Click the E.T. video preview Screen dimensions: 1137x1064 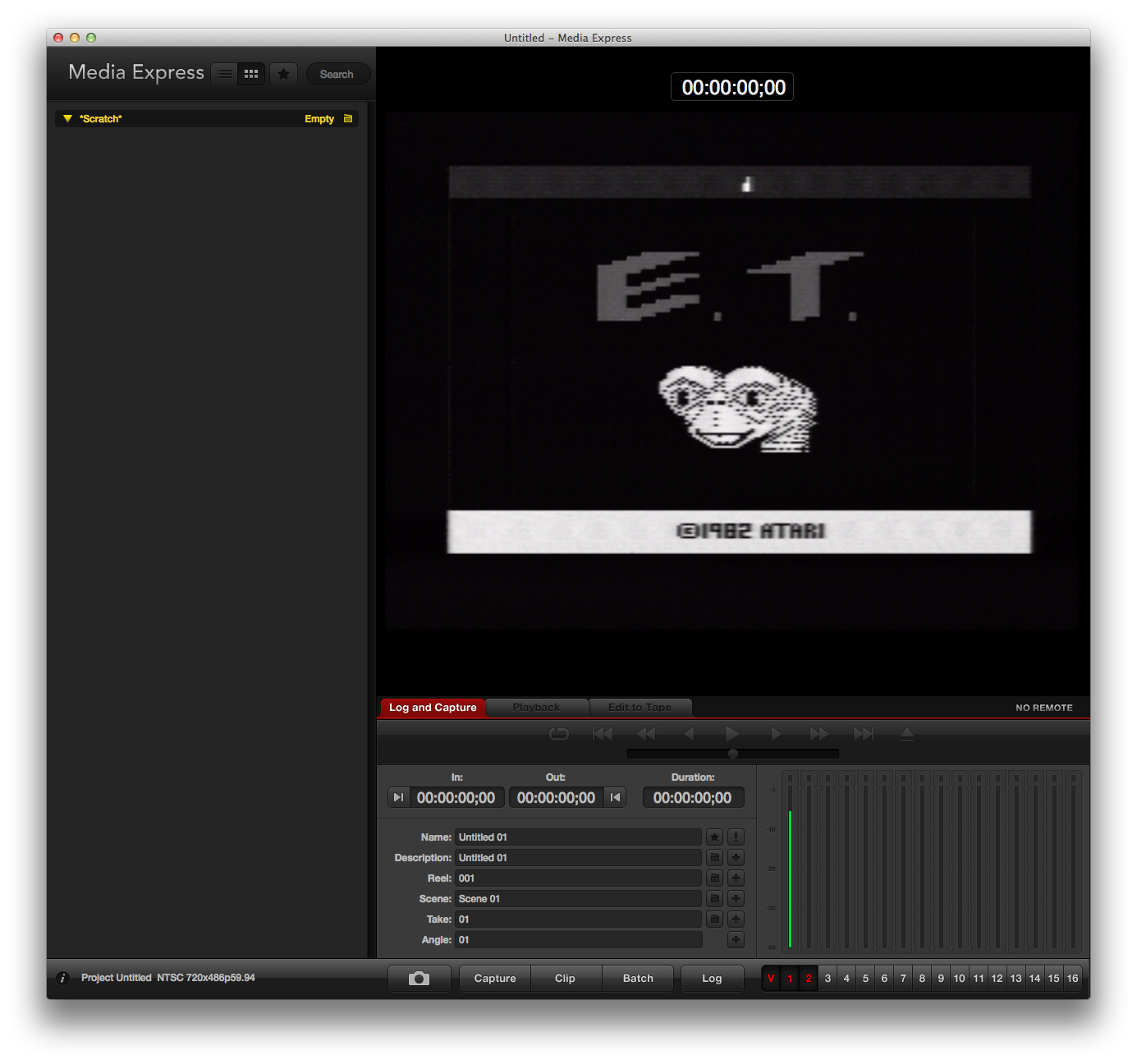click(732, 371)
